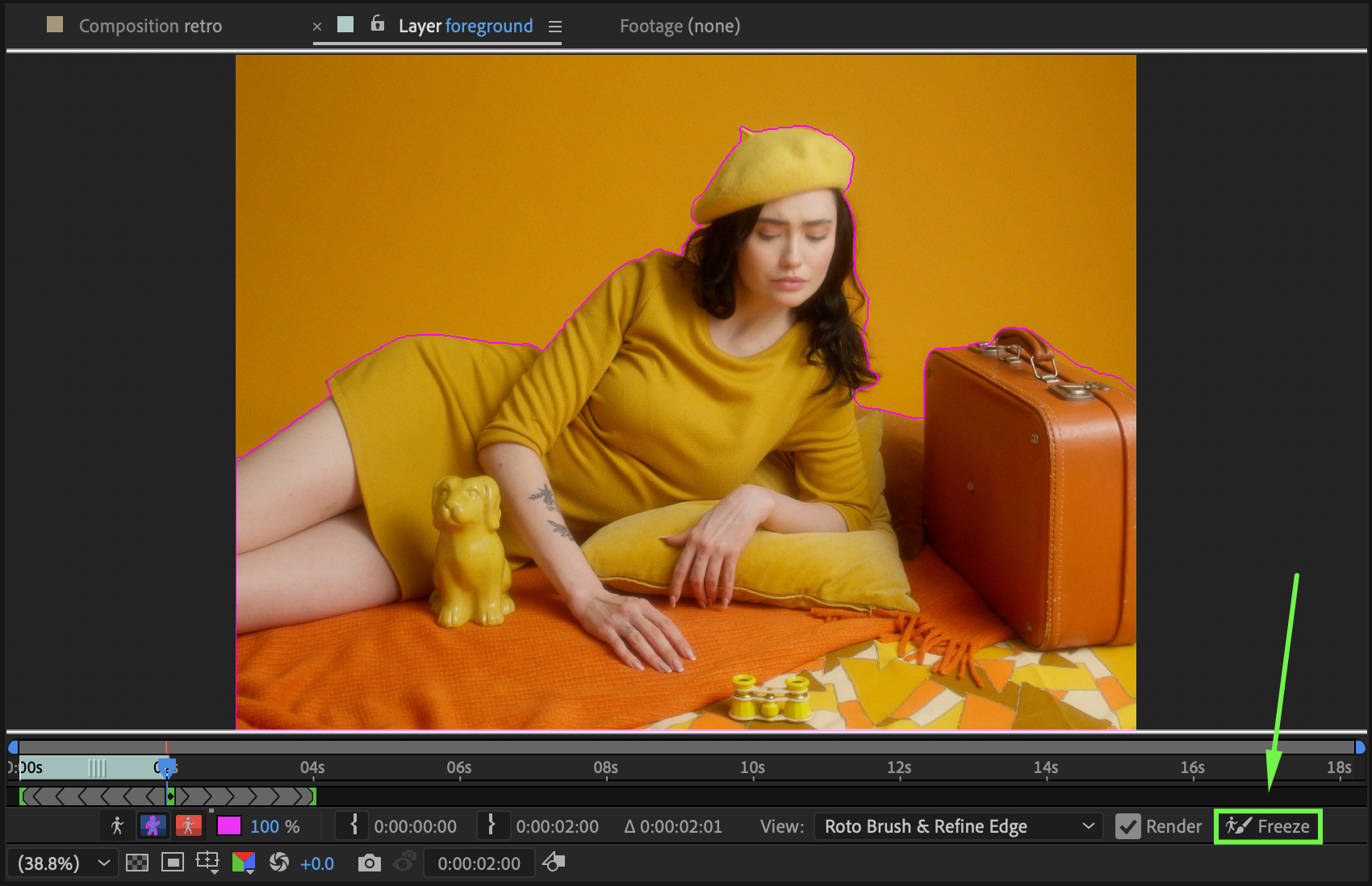
Task: Toggle the lock on Layer foreground panel
Action: [x=377, y=24]
